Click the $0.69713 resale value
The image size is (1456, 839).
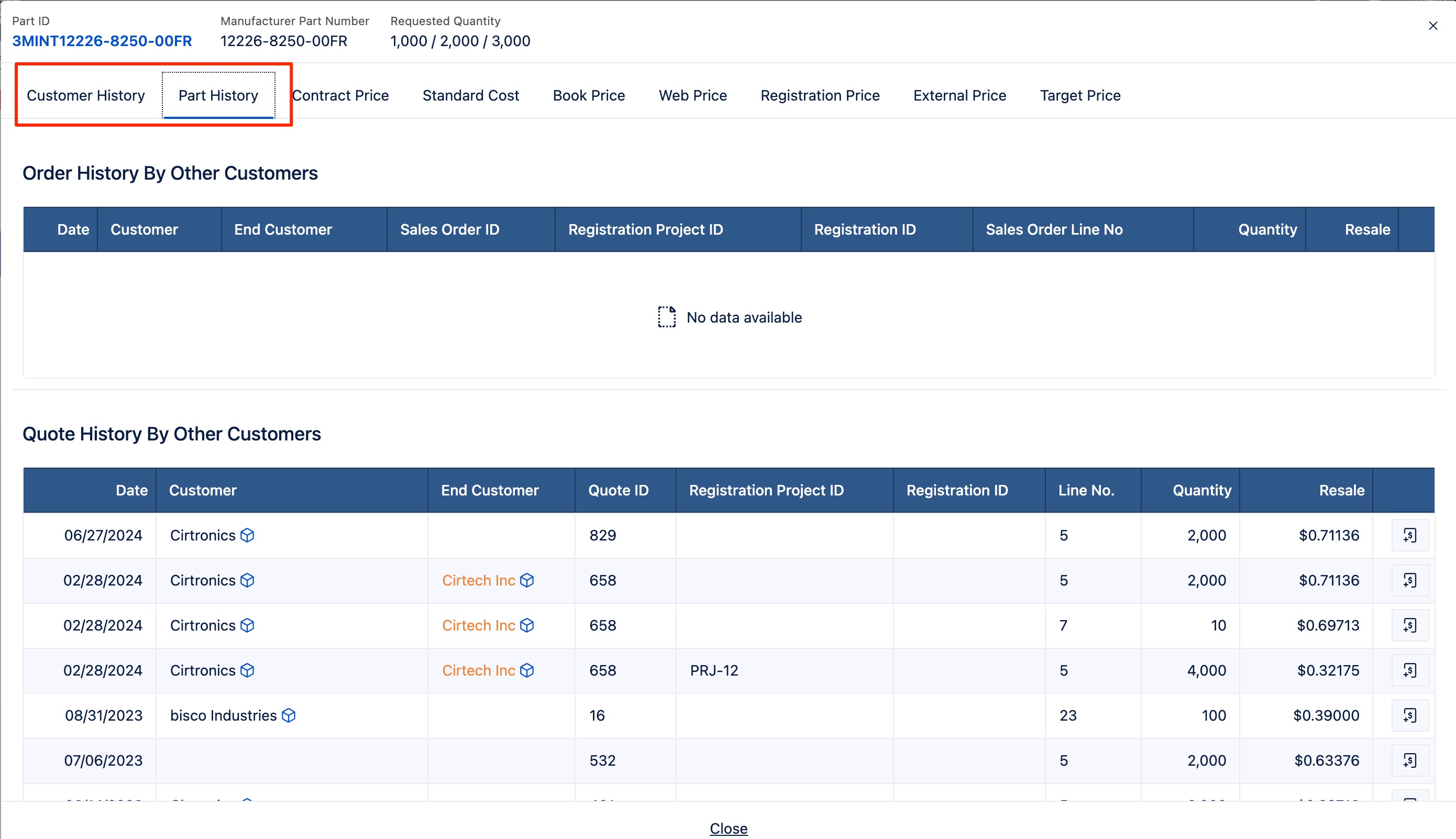(x=1328, y=625)
